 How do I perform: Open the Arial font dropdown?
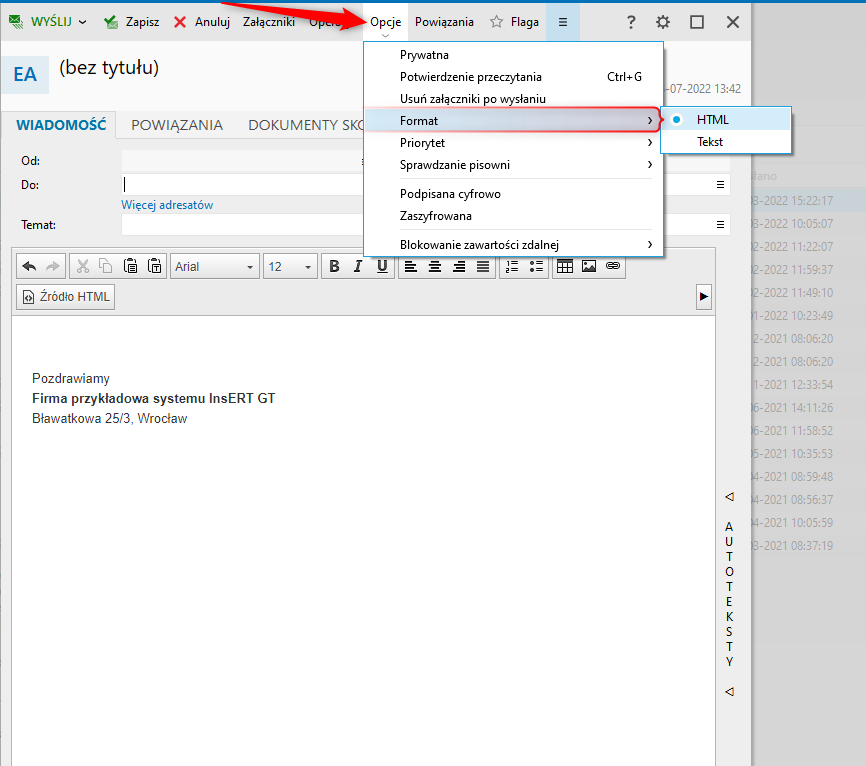[x=215, y=267]
